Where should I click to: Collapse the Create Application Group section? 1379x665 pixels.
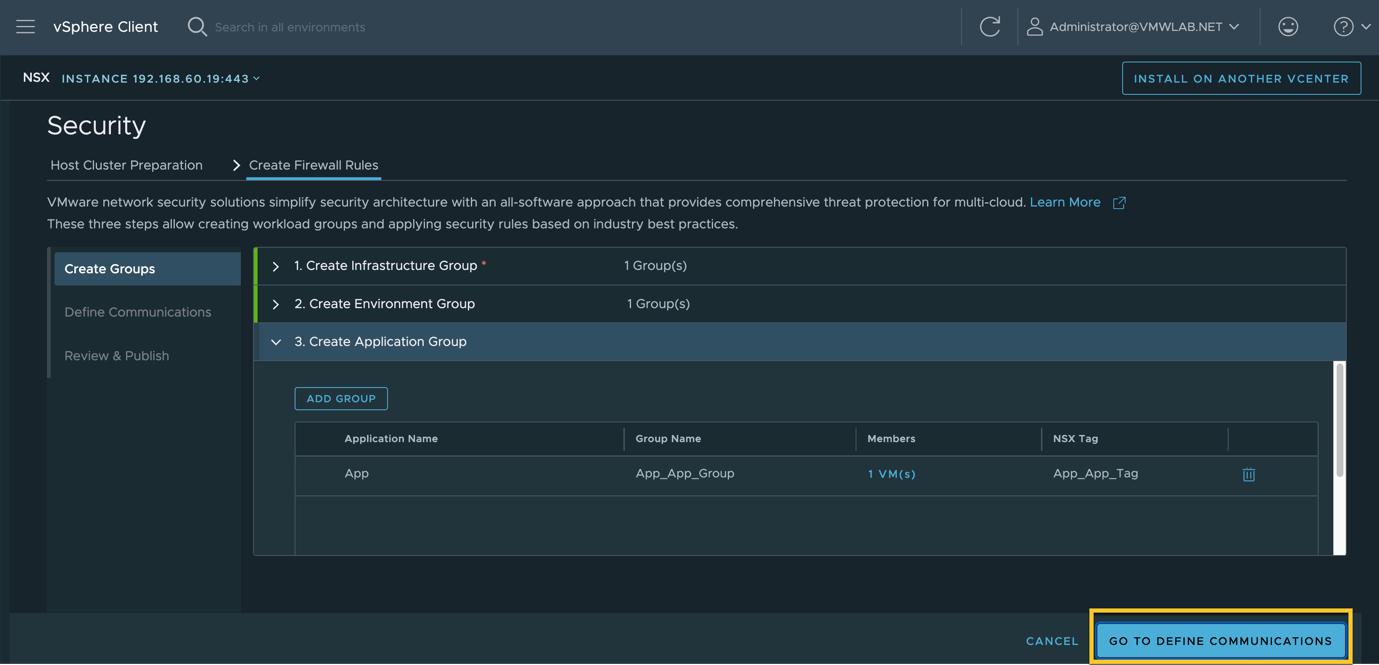pos(276,342)
